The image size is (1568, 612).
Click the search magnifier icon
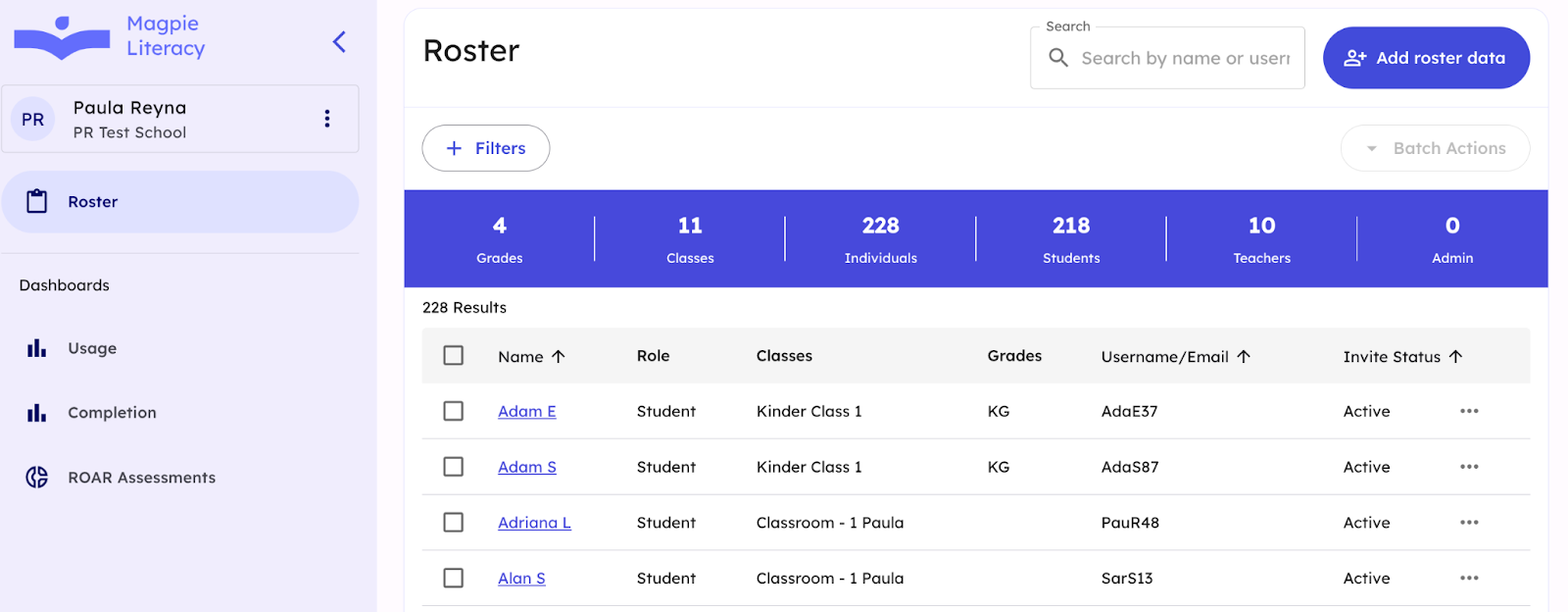(1058, 58)
